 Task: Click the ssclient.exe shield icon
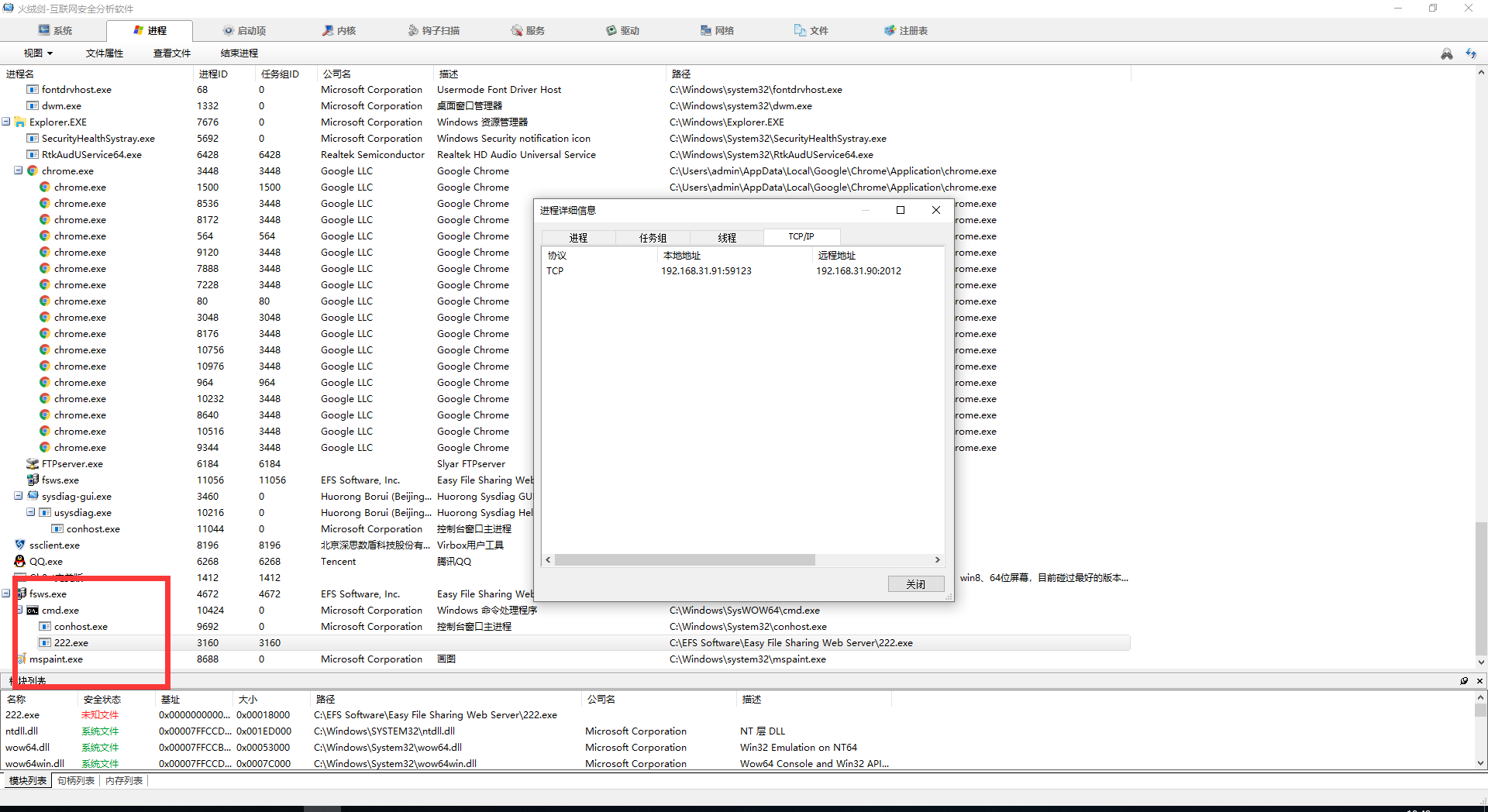tap(20, 545)
